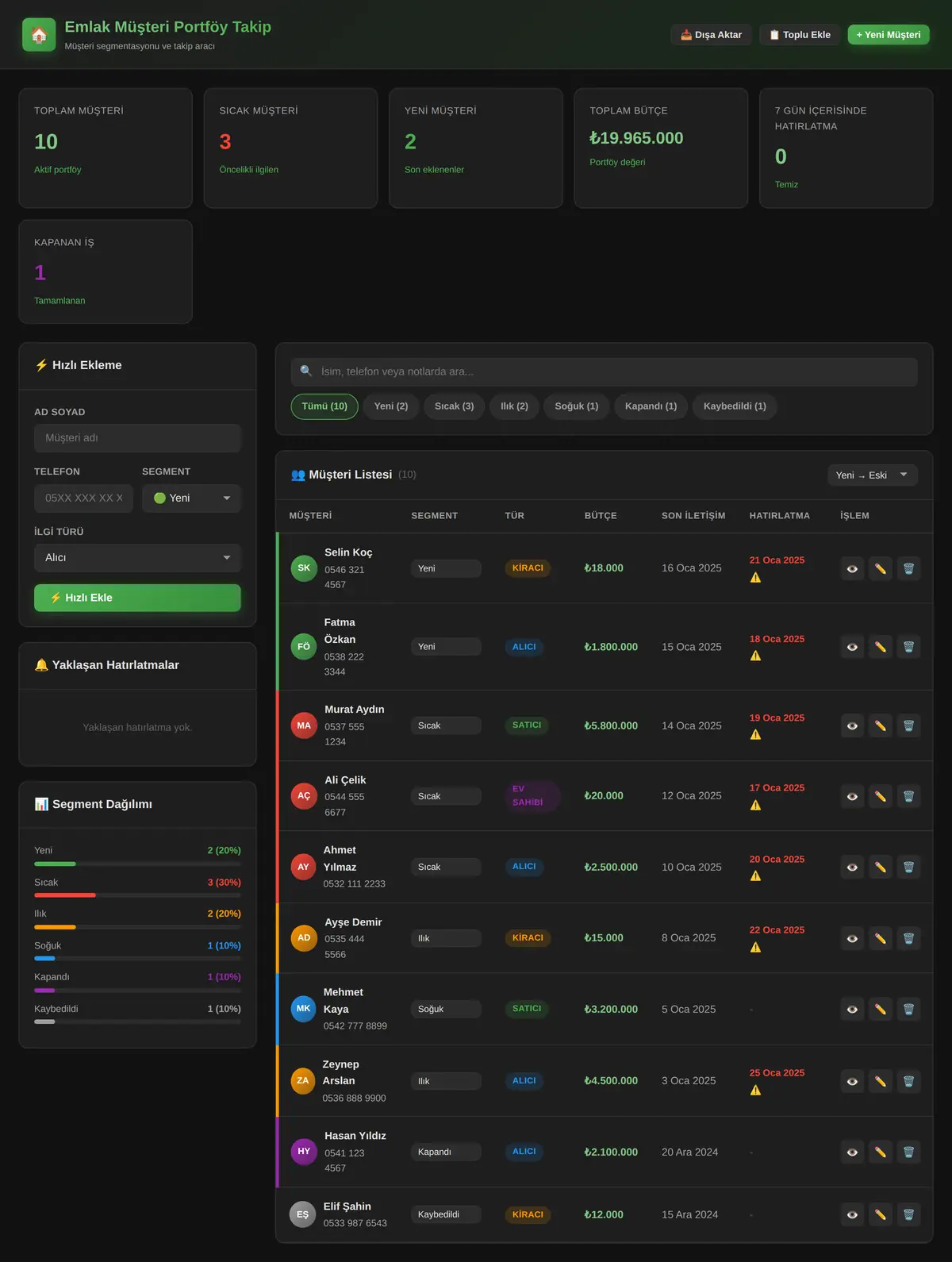Delete Mehmet Kaya using the trash icon
The height and width of the screenshot is (1262, 952).
coord(909,1009)
